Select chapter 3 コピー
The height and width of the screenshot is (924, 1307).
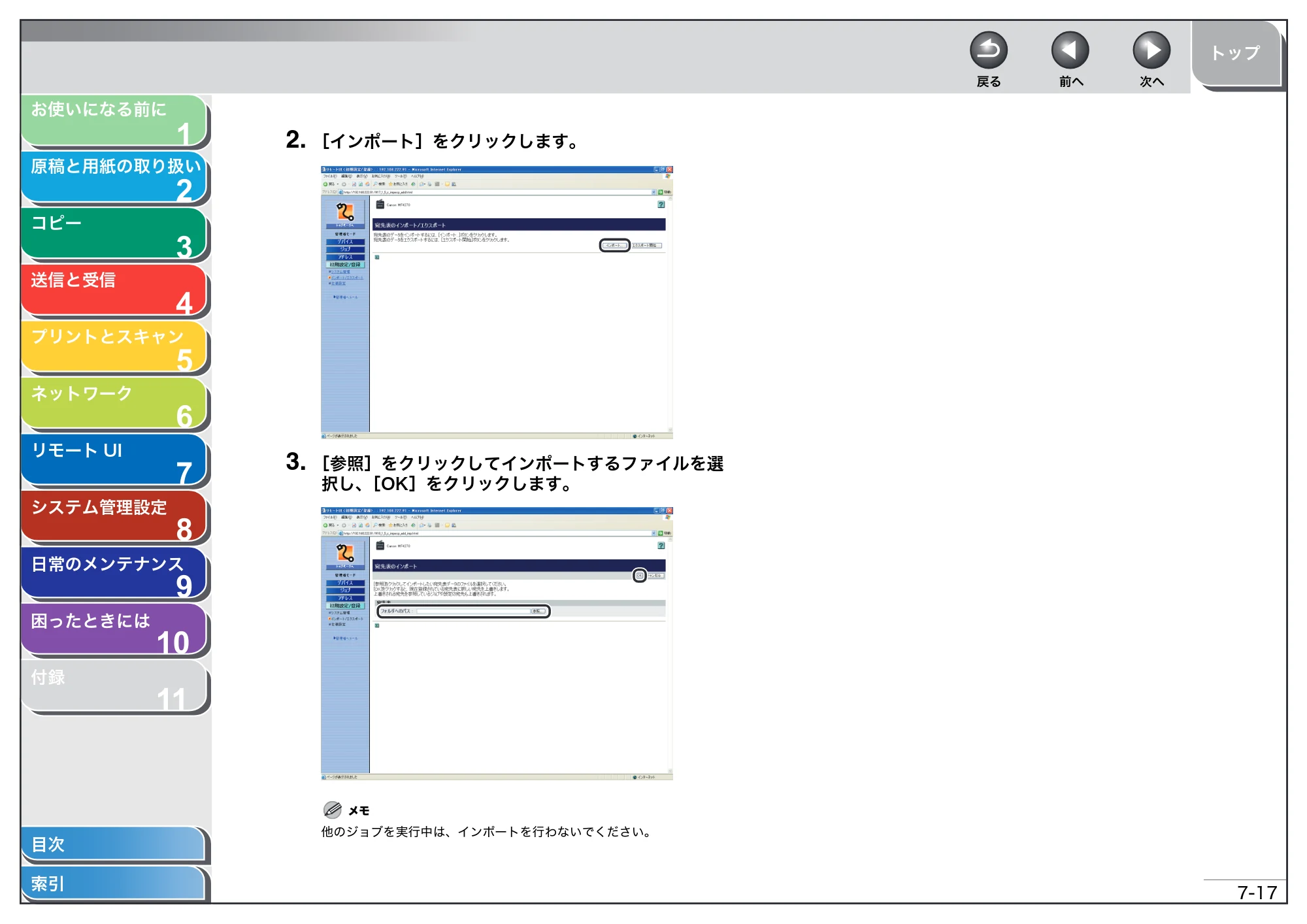(114, 234)
